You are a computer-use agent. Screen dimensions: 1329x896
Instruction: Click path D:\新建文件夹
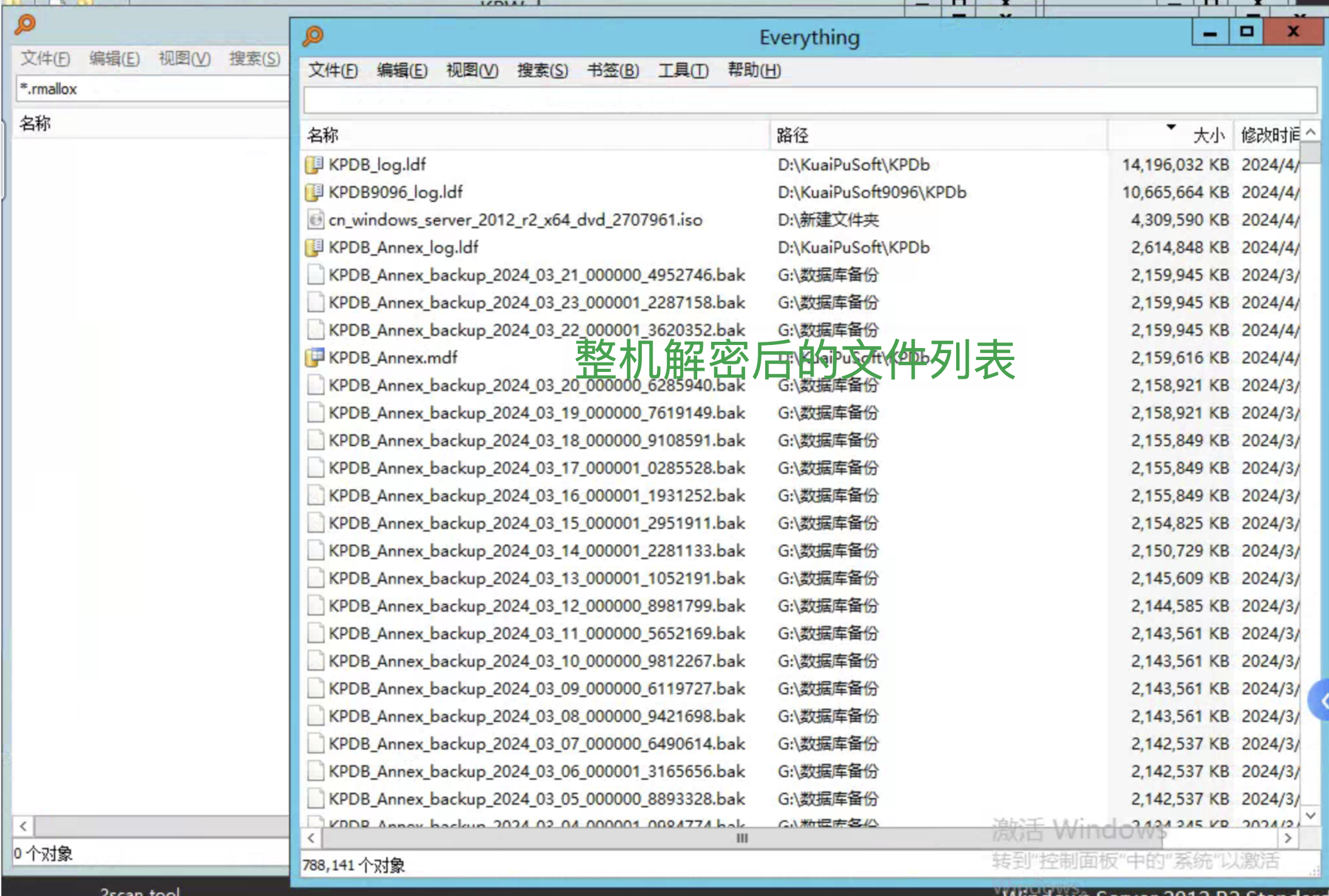pos(828,220)
